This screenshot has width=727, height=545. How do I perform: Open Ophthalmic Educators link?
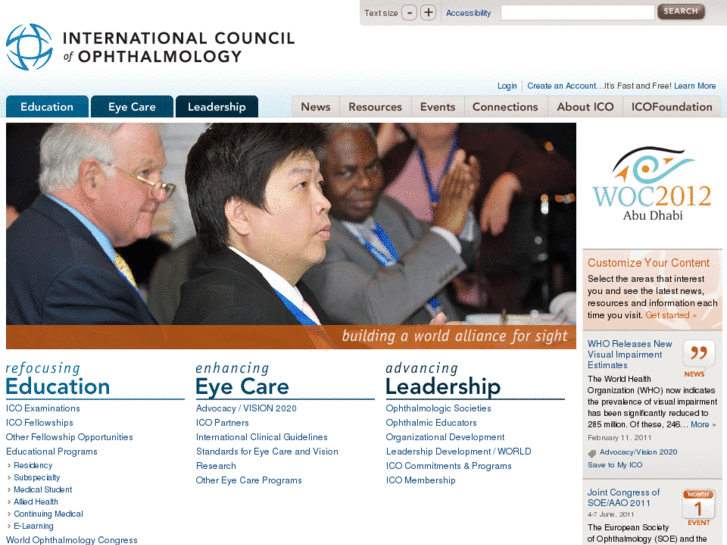(431, 423)
